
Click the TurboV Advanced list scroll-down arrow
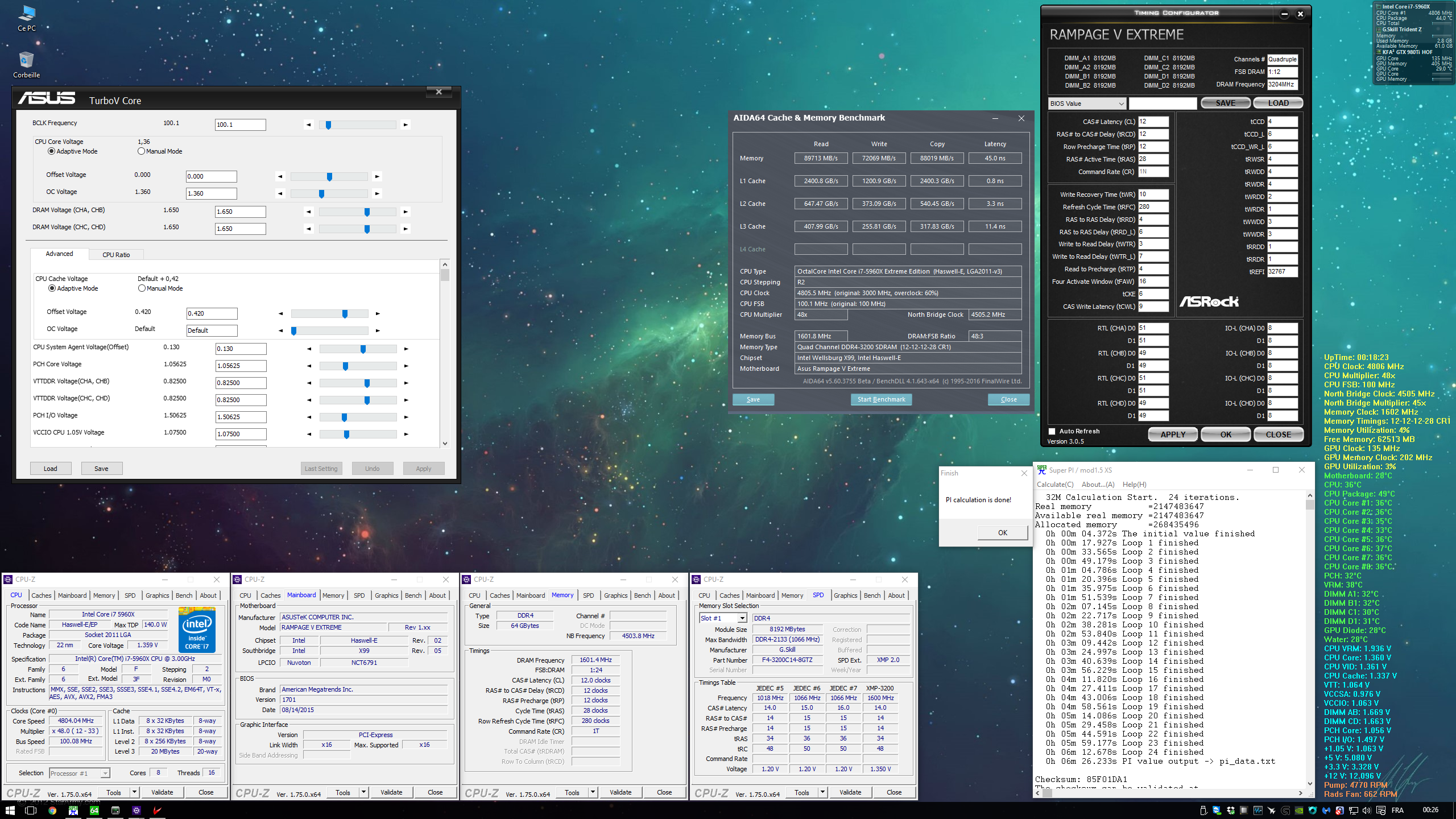pos(445,444)
